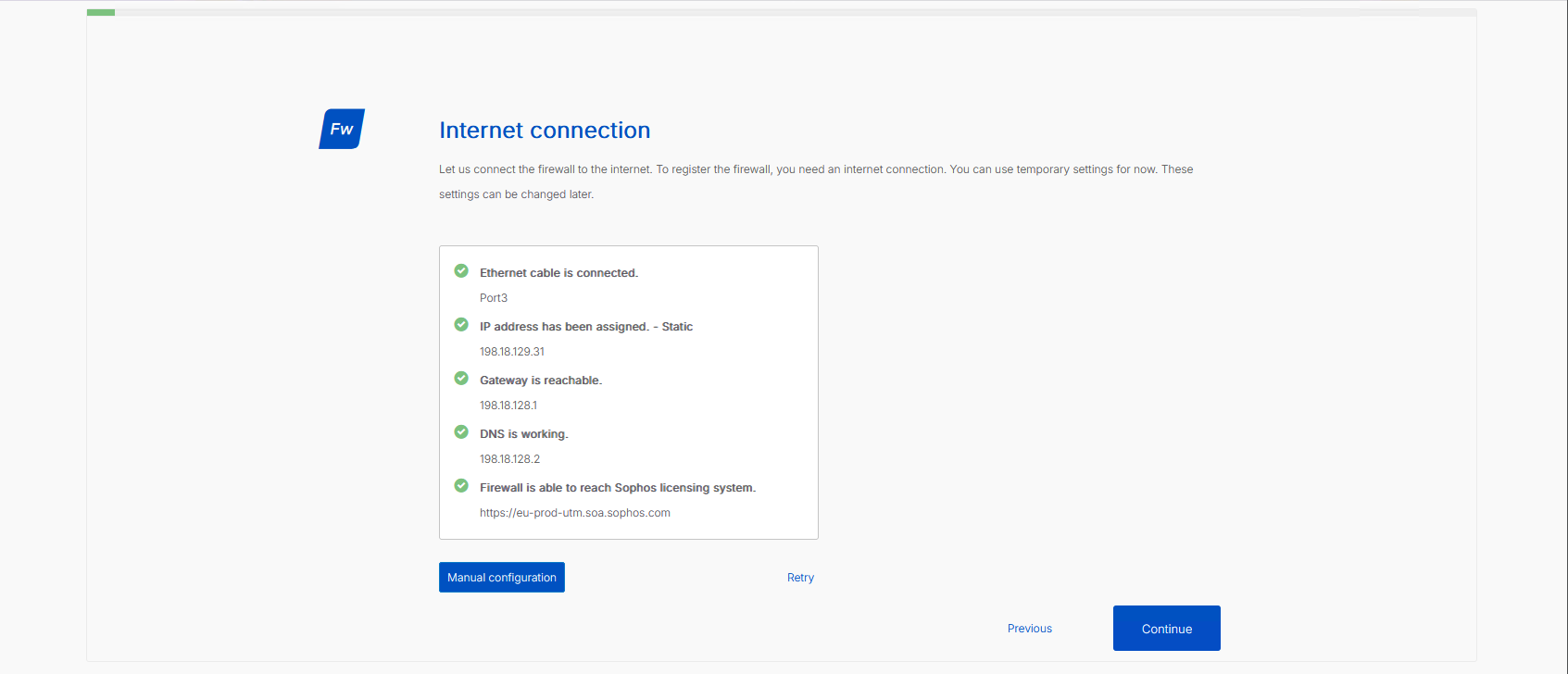
Task: Click the Sophos Fw logo icon
Action: 342,129
